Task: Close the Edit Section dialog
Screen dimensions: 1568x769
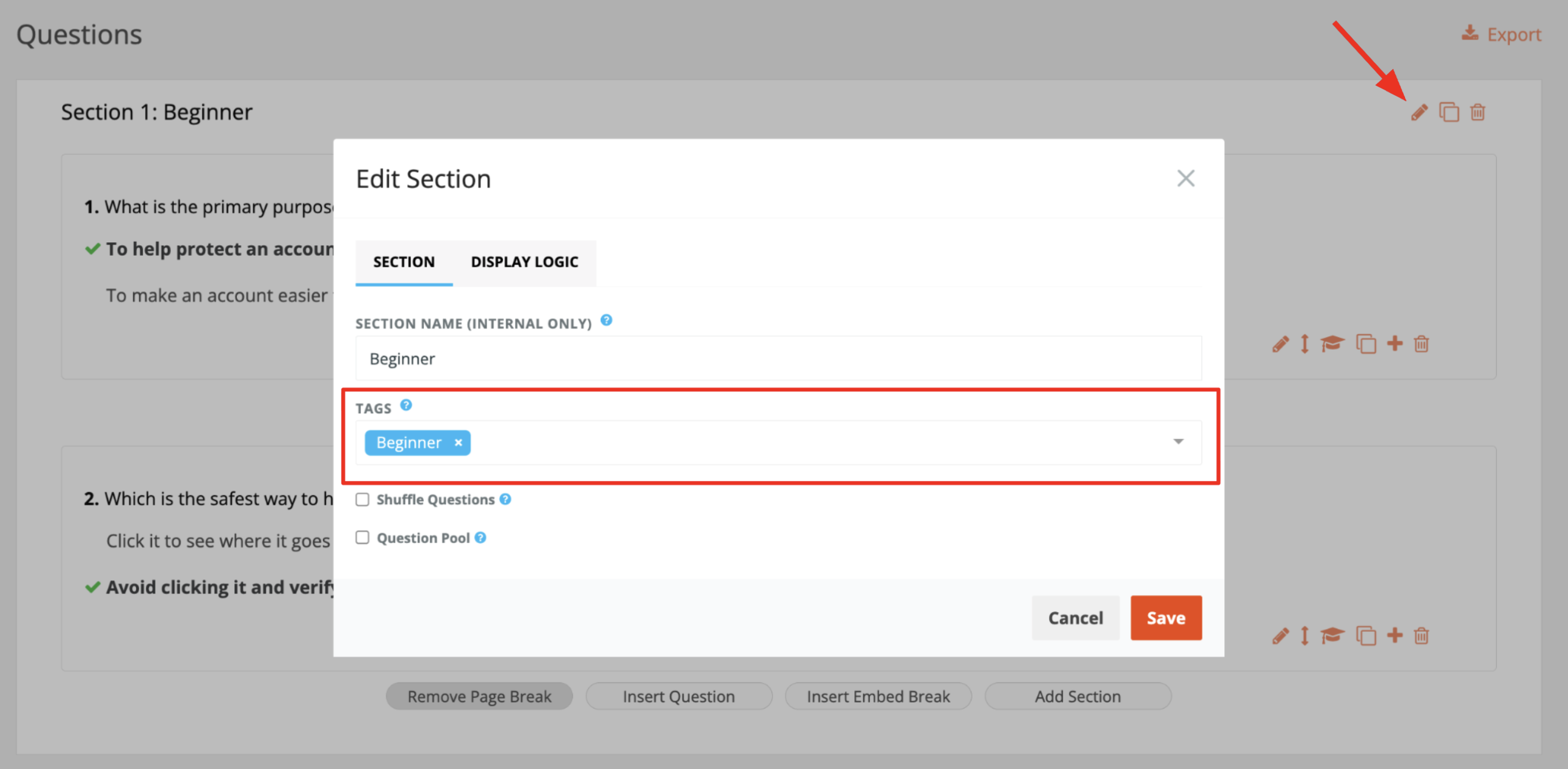Action: pos(1185,178)
